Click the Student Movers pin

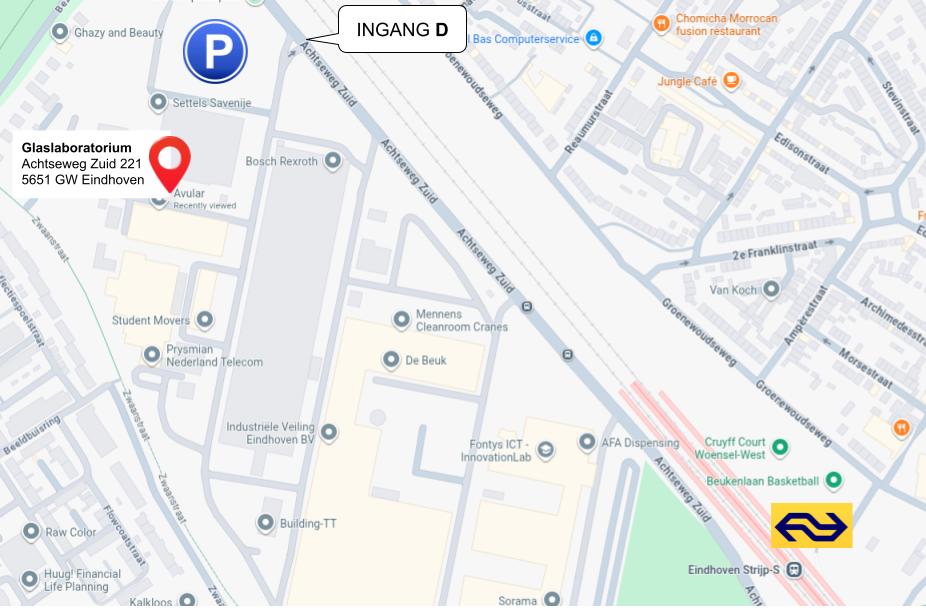[204, 319]
